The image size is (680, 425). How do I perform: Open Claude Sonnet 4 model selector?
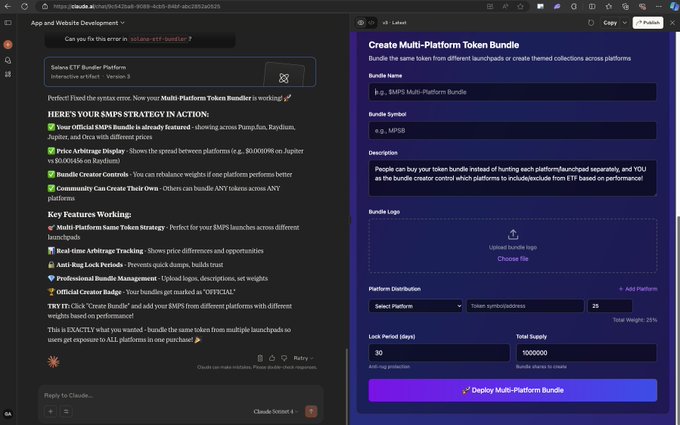click(276, 412)
